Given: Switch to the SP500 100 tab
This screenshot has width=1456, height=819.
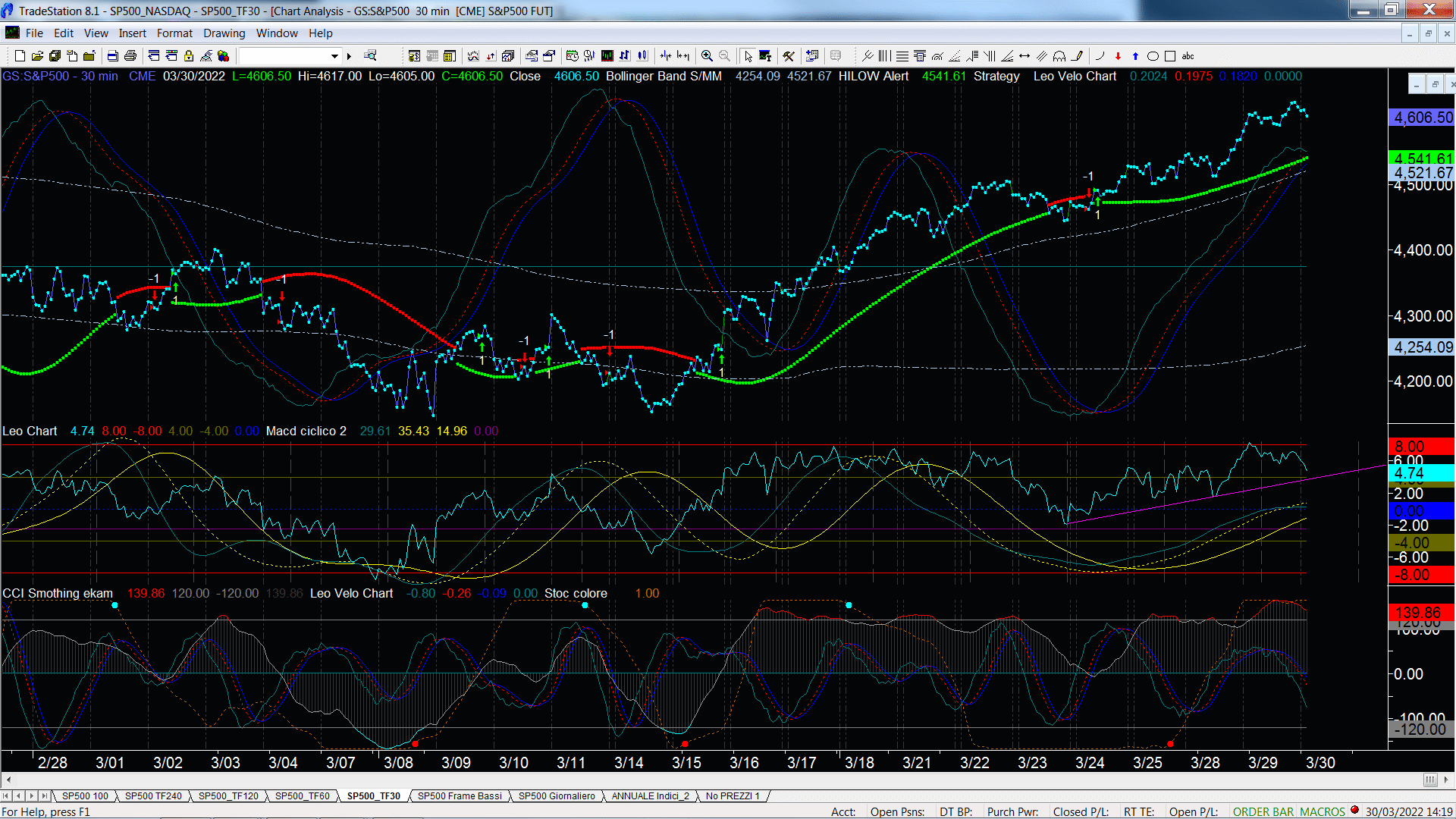Looking at the screenshot, I should click(85, 795).
